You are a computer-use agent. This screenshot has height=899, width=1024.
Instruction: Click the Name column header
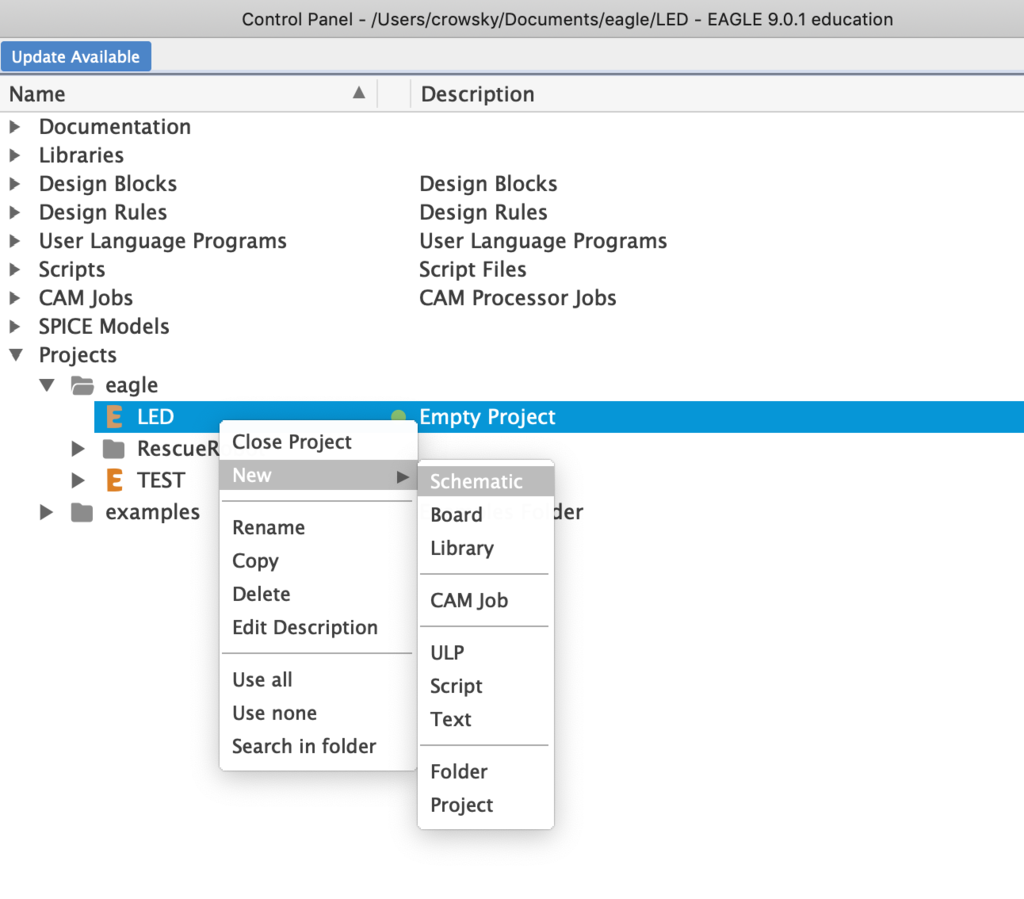point(188,94)
